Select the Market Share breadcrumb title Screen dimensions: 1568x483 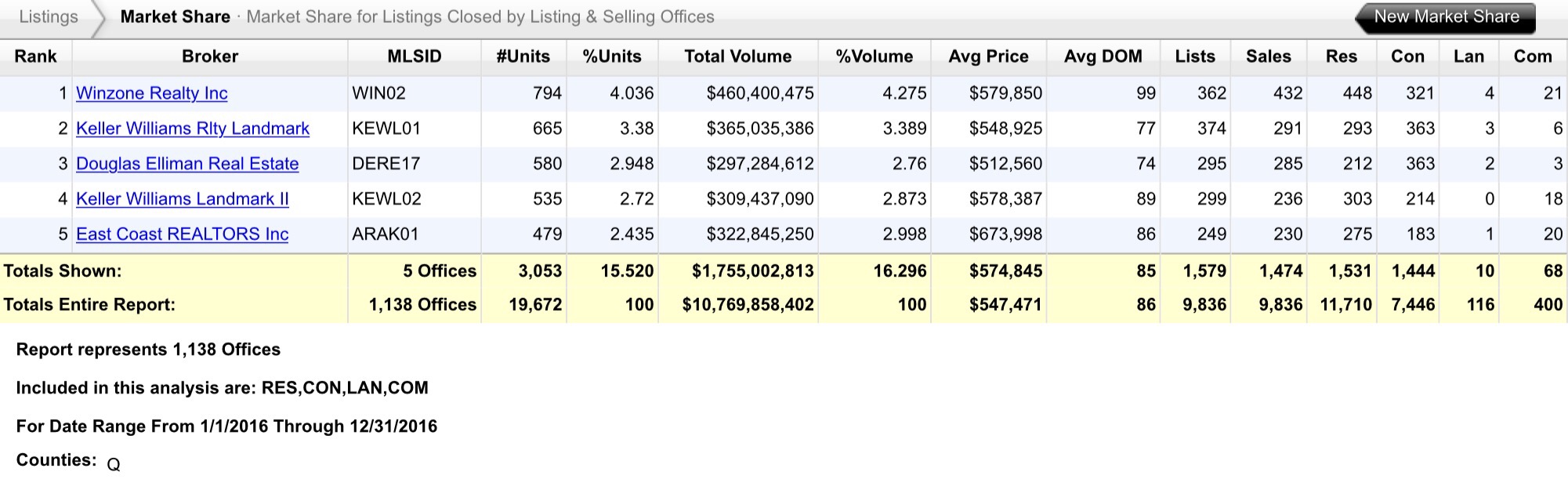(175, 17)
